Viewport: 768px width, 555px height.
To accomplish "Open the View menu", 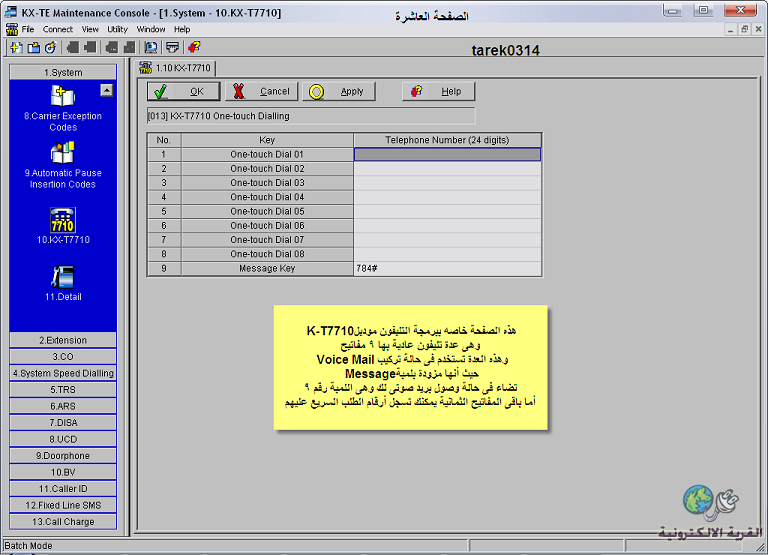I will pos(90,29).
